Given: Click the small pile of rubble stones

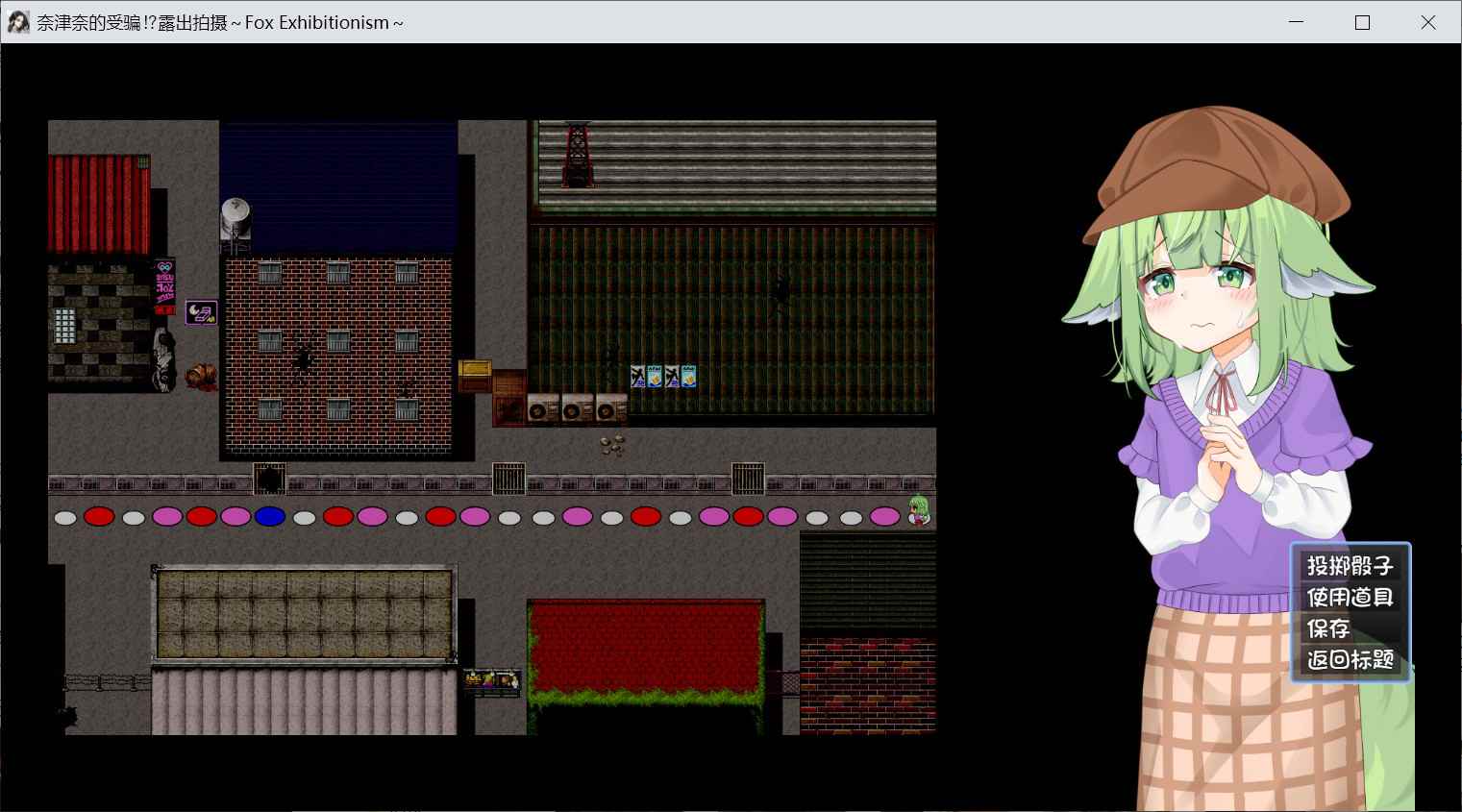Looking at the screenshot, I should 612,443.
